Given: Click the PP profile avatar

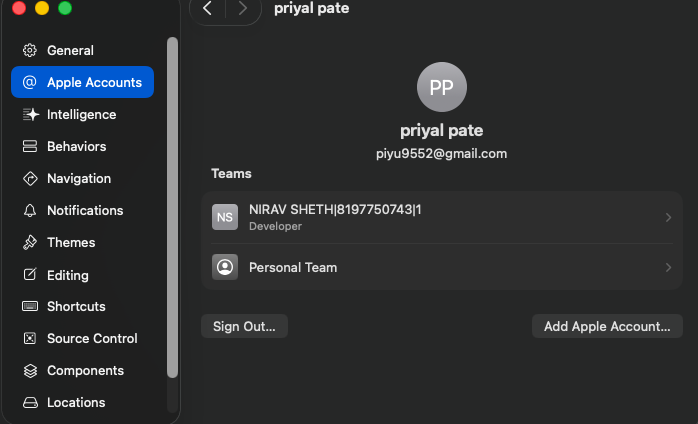Looking at the screenshot, I should point(442,87).
